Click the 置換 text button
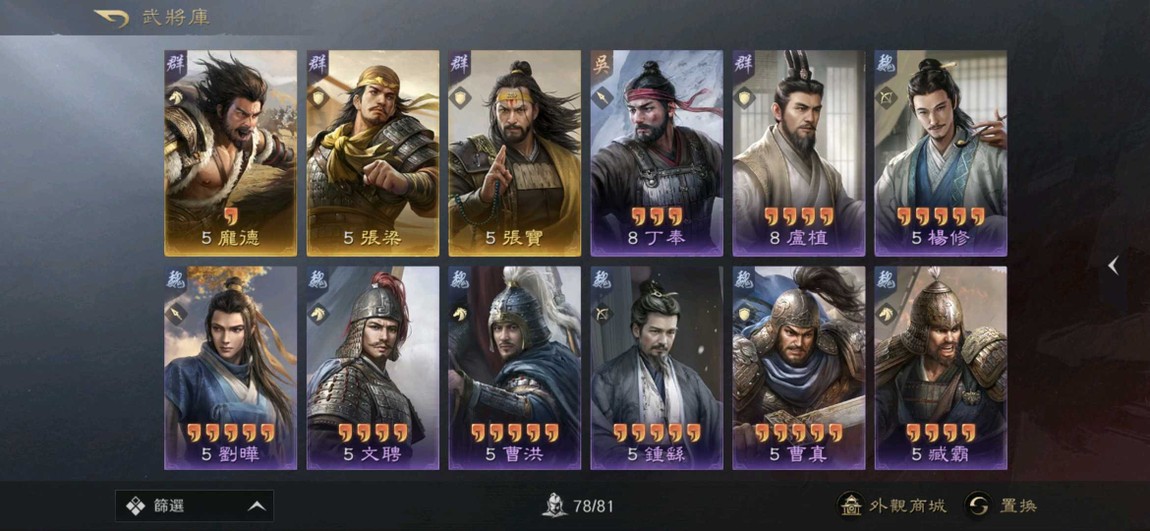This screenshot has width=1150, height=531. pyautogui.click(x=1017, y=505)
